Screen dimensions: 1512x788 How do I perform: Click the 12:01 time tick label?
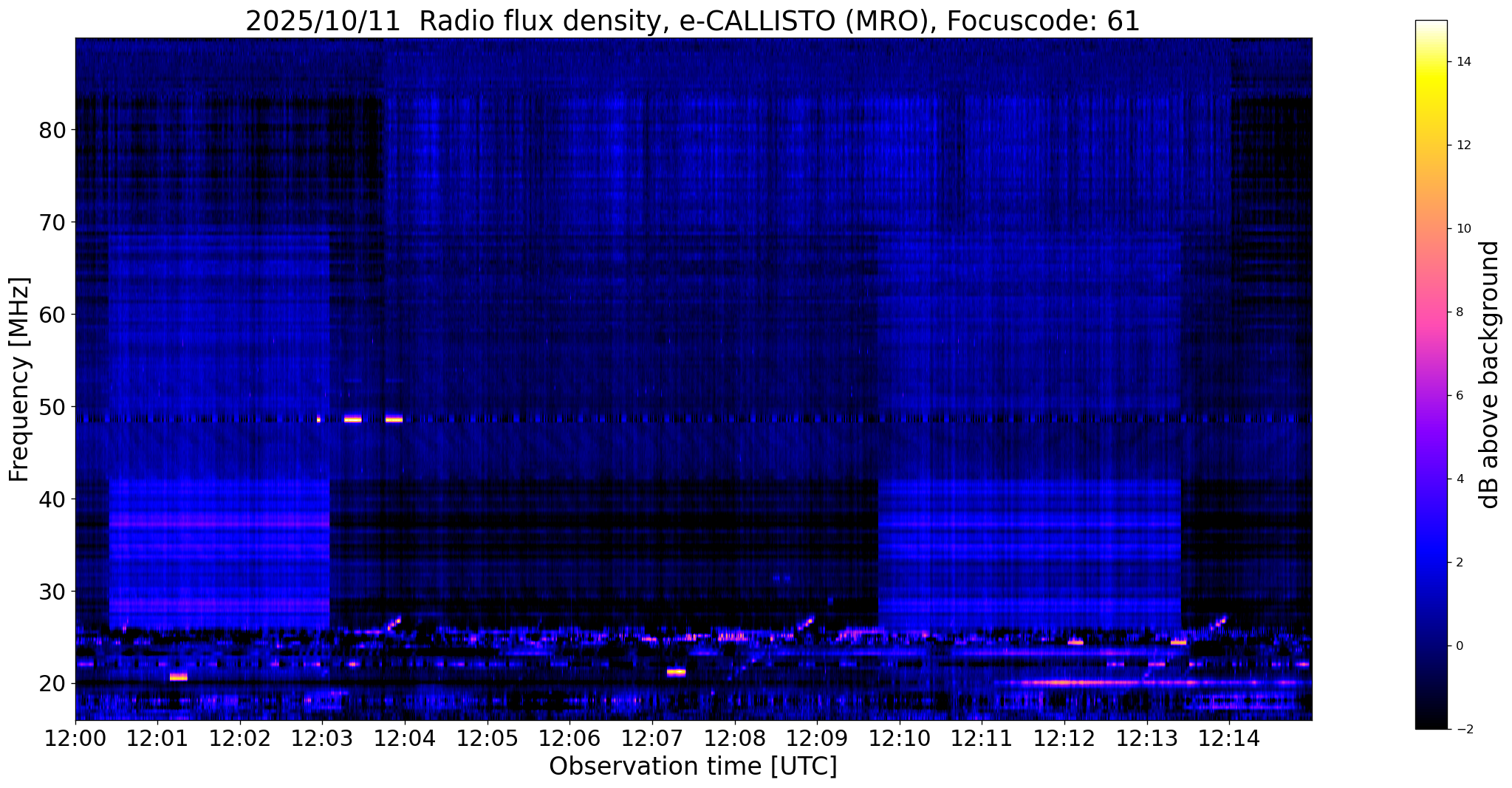tap(157, 739)
